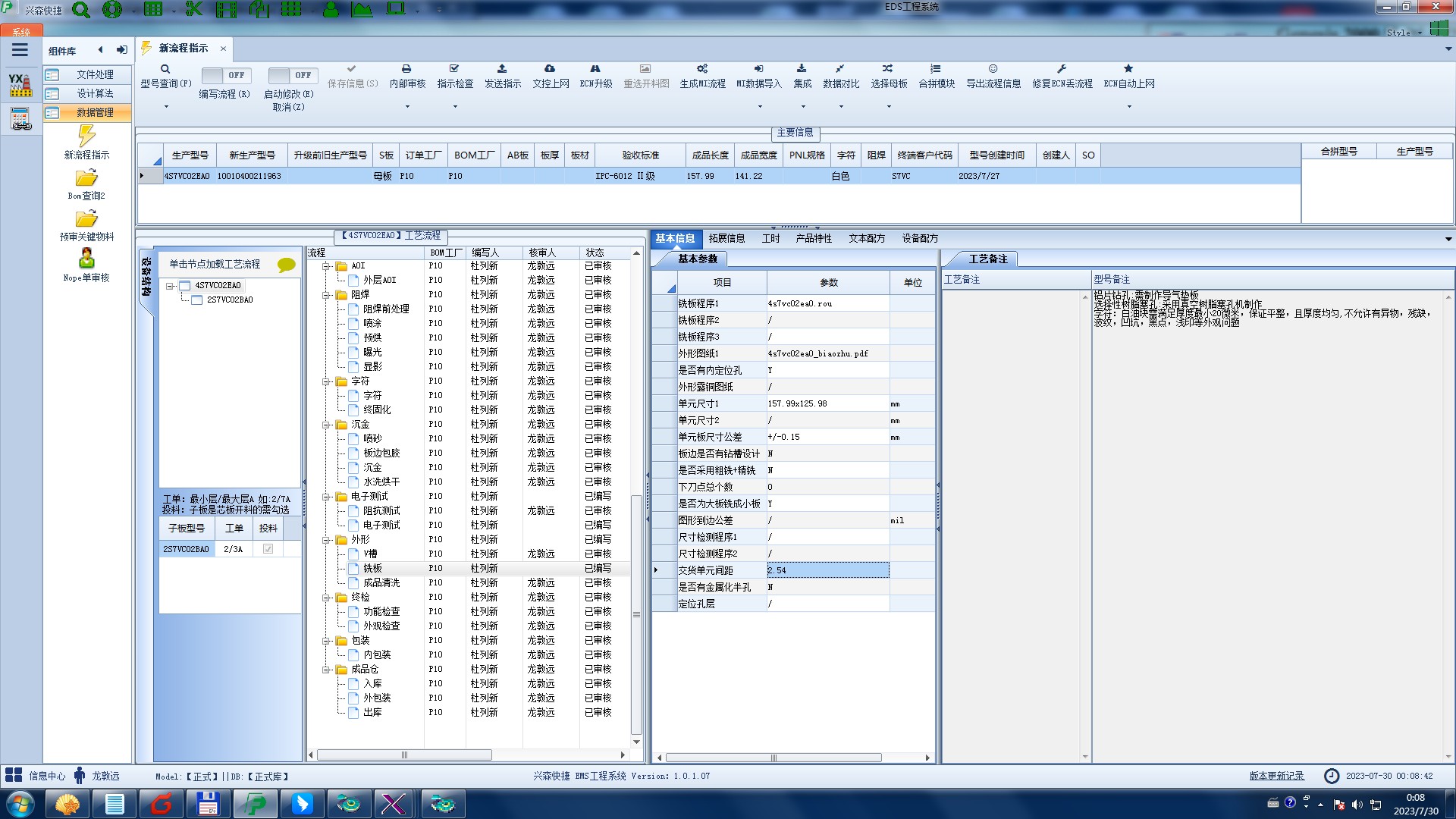Click the 数据对比 toolbar icon

(840, 69)
